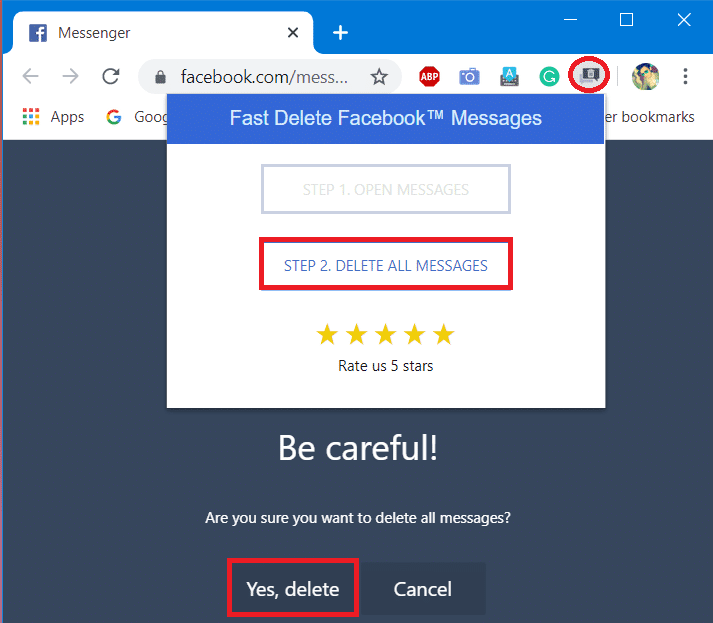Click 'Are you sure you want to delete all messages?' text

(x=358, y=517)
